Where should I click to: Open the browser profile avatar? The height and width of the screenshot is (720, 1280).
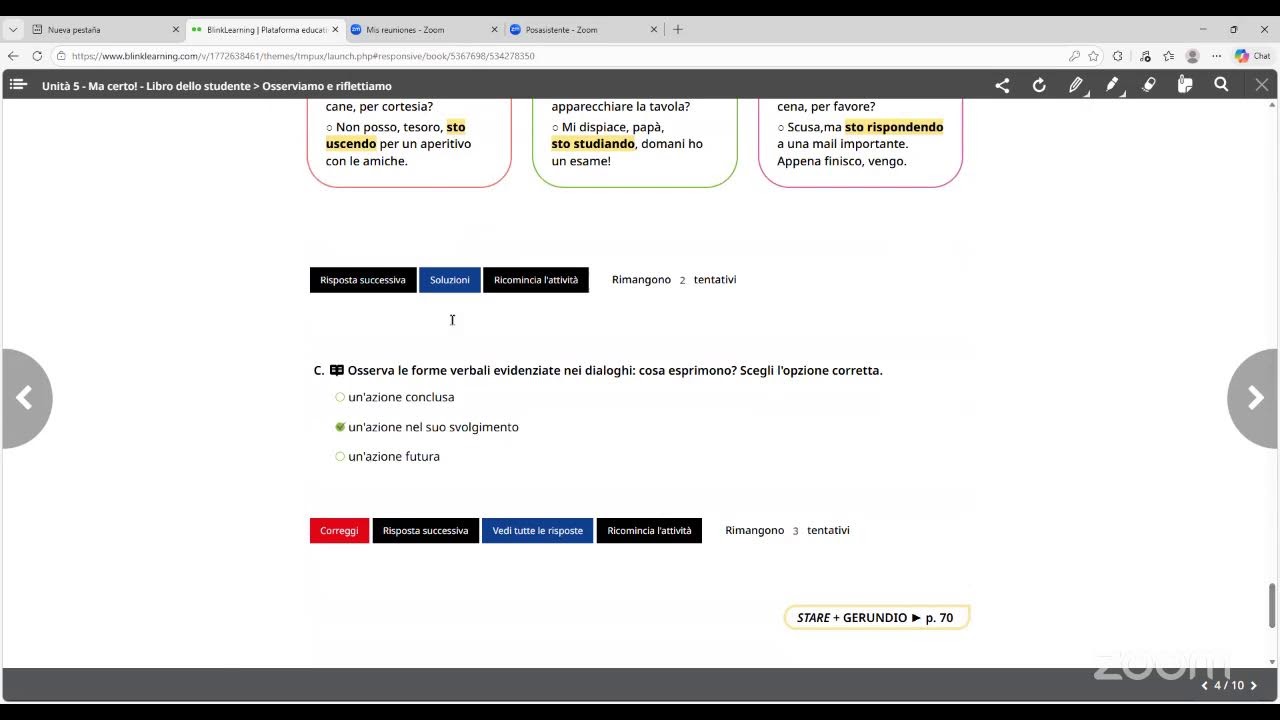click(1192, 56)
